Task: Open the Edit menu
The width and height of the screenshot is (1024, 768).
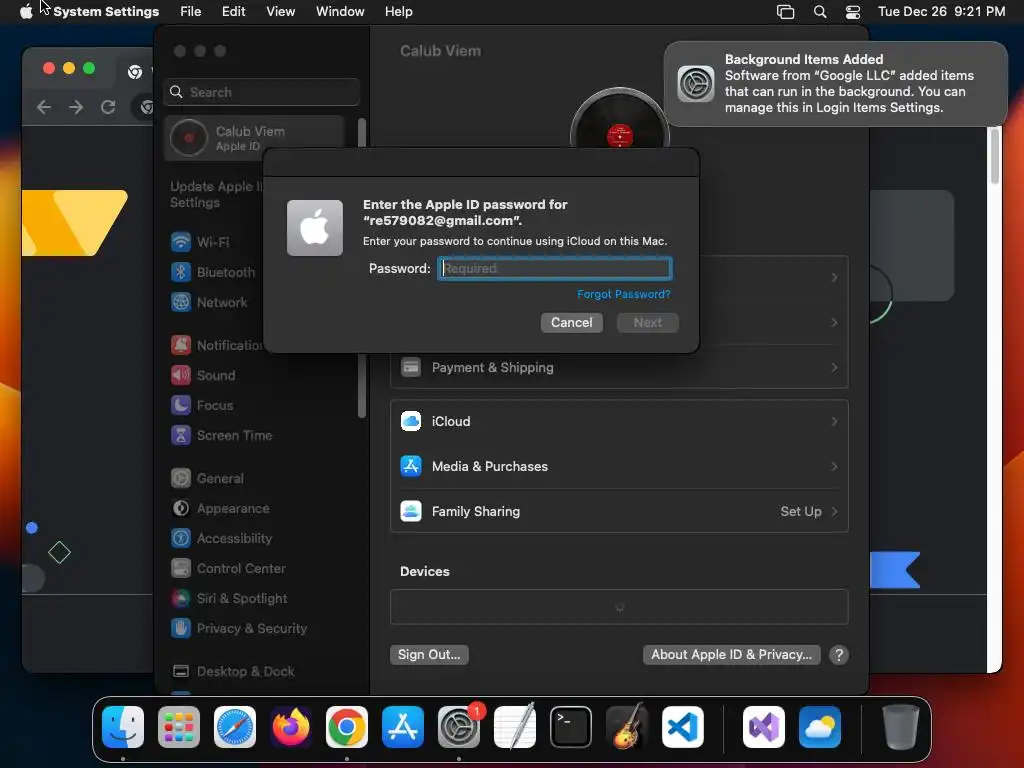Action: click(x=233, y=12)
